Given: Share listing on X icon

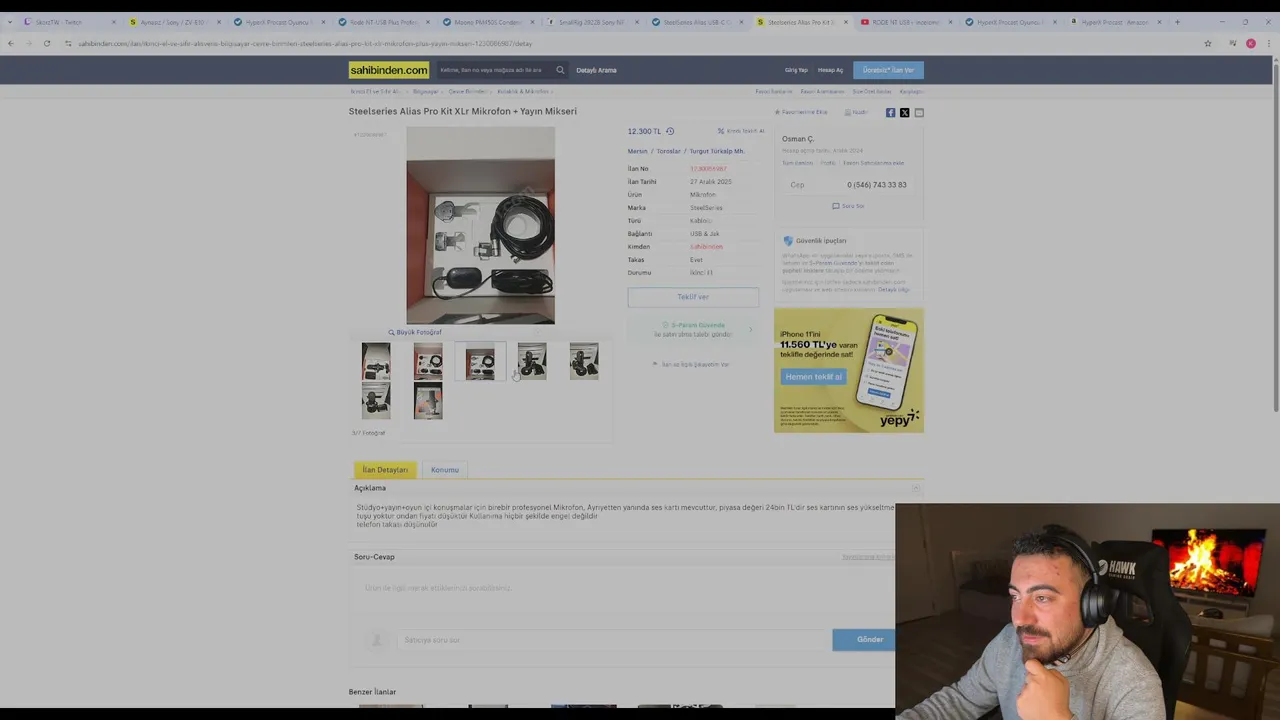Looking at the screenshot, I should pos(905,113).
